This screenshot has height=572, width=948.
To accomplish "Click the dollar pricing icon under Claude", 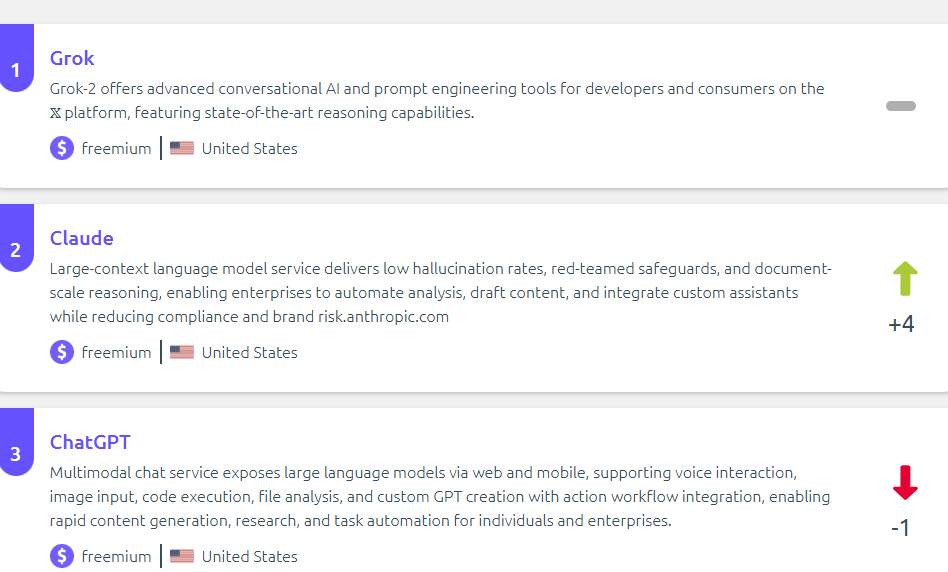I will (62, 352).
